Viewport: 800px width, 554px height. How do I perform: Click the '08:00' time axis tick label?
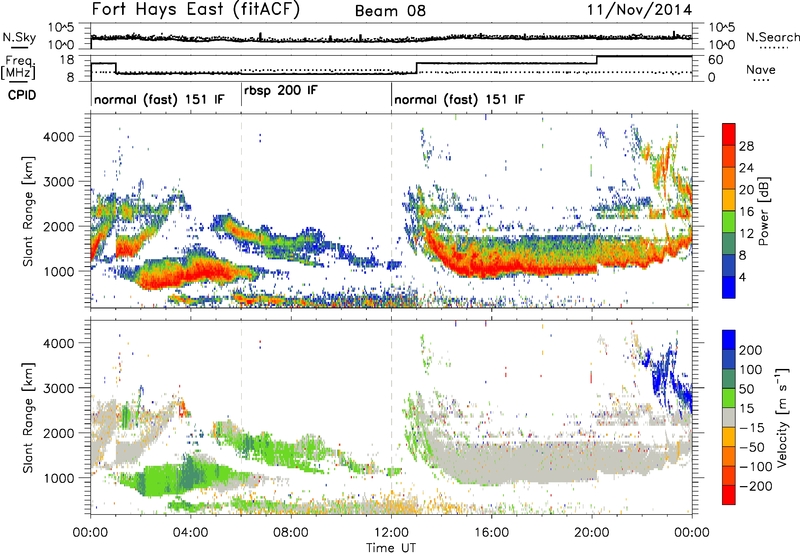pyautogui.click(x=291, y=533)
